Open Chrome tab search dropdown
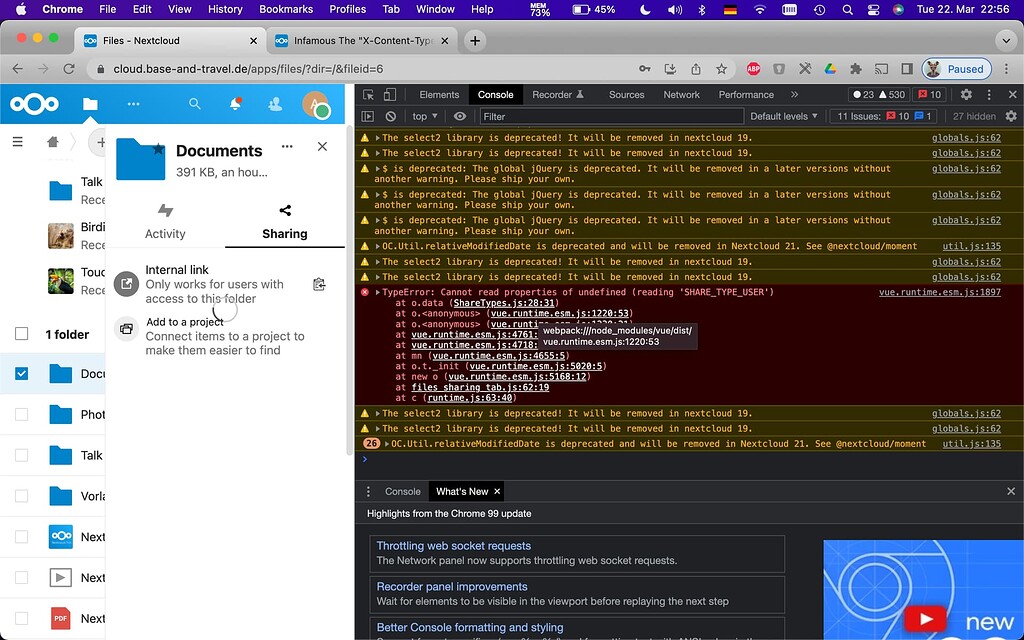The image size is (1024, 640). 1006,40
